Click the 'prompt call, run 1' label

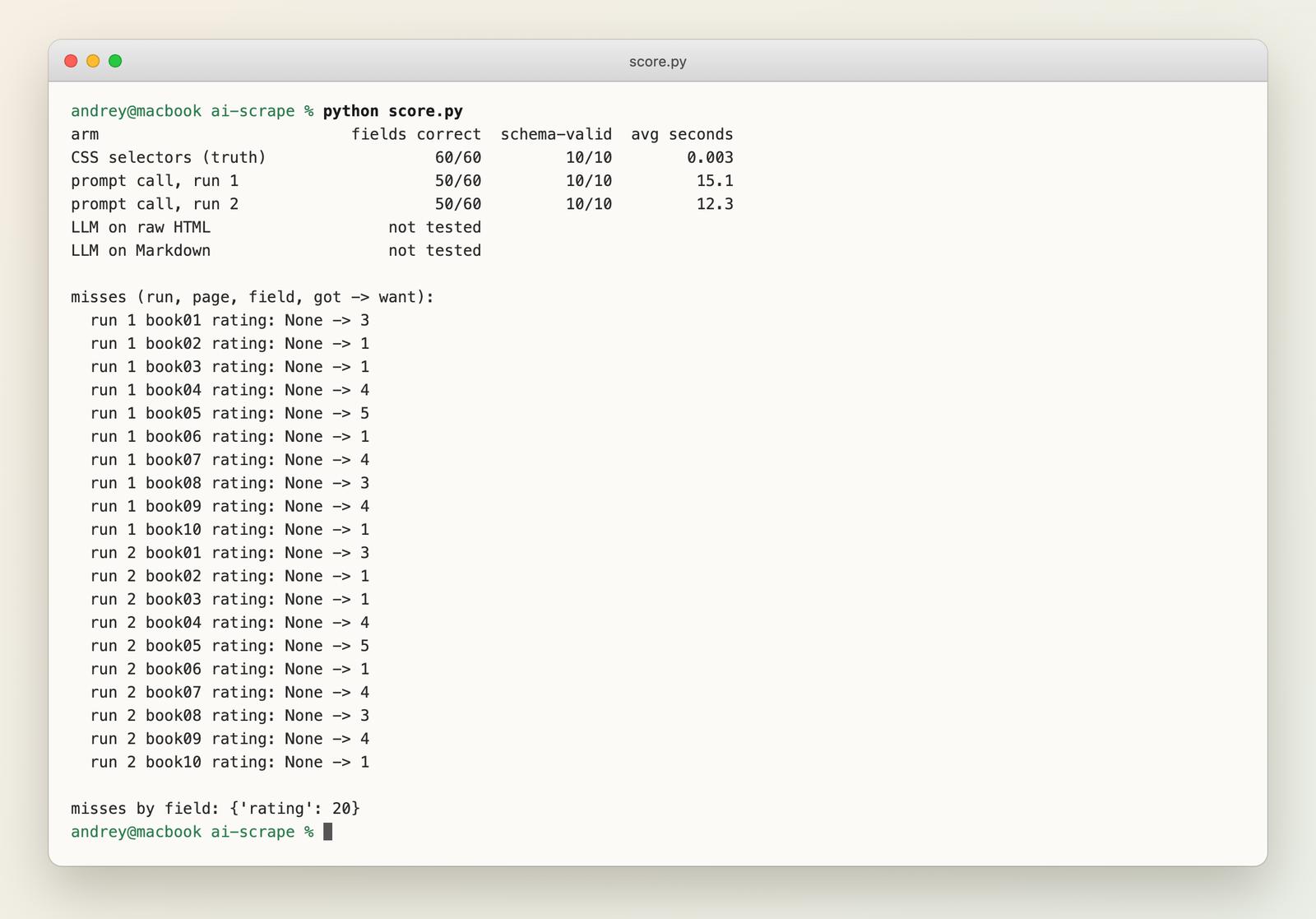pyautogui.click(x=155, y=181)
